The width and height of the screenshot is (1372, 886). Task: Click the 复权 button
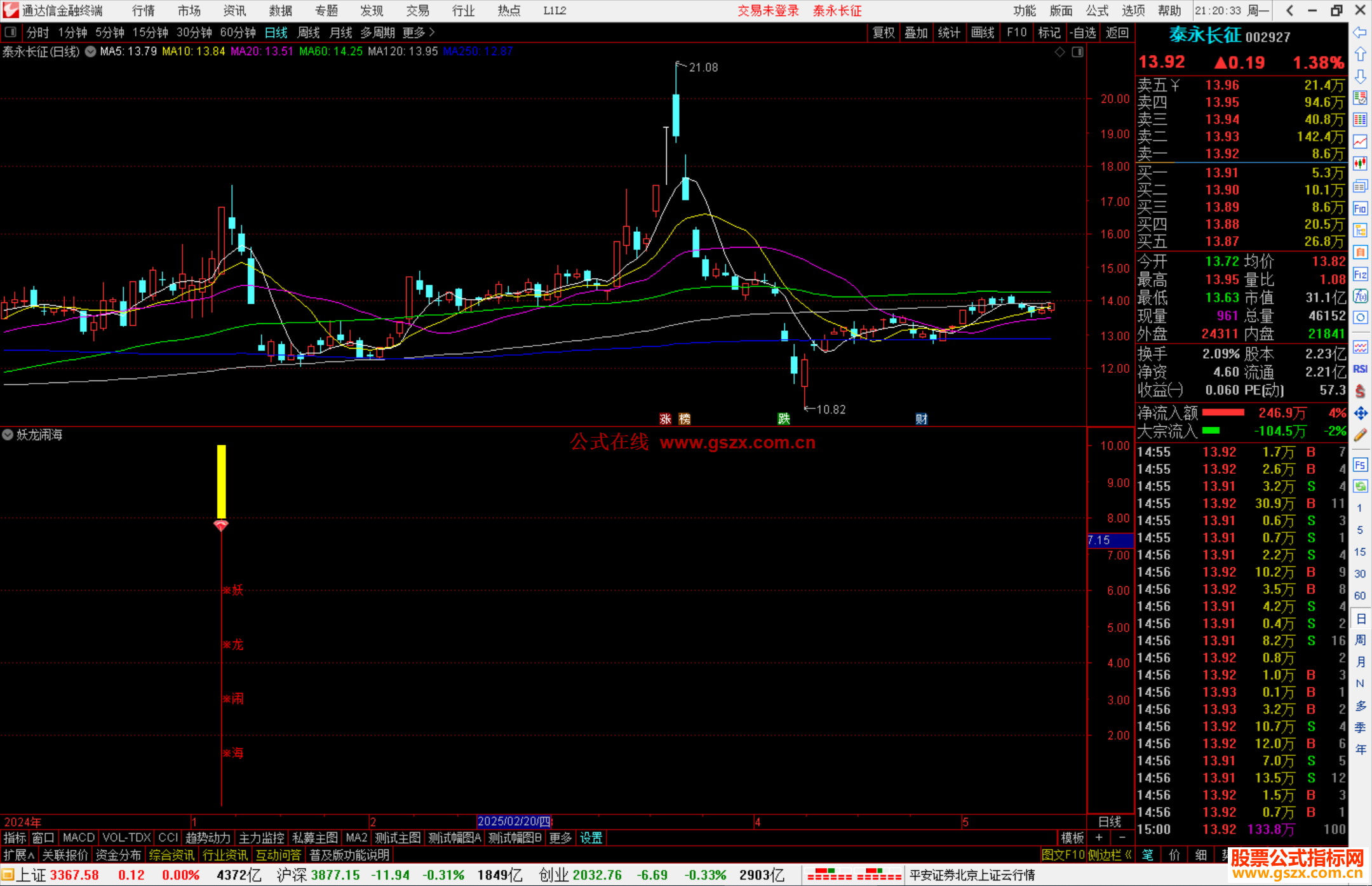(x=884, y=32)
